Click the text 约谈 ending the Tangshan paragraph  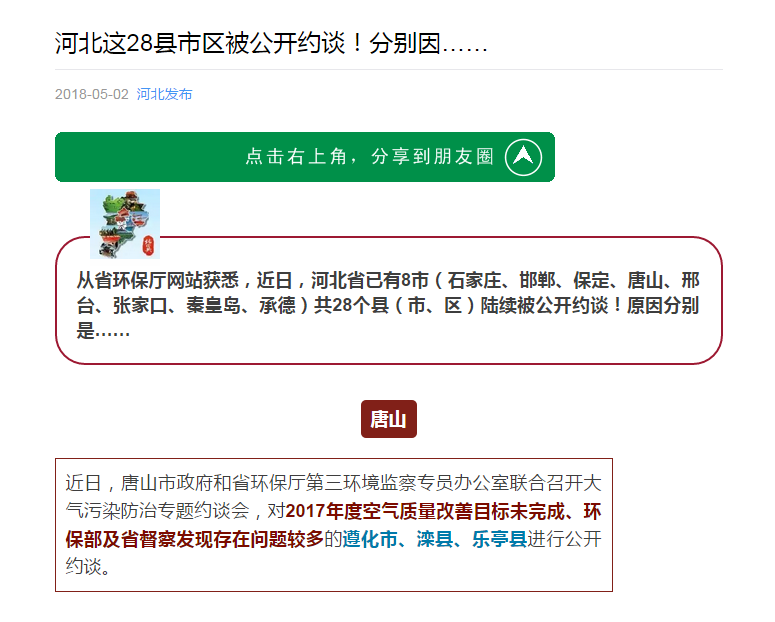click(x=84, y=566)
